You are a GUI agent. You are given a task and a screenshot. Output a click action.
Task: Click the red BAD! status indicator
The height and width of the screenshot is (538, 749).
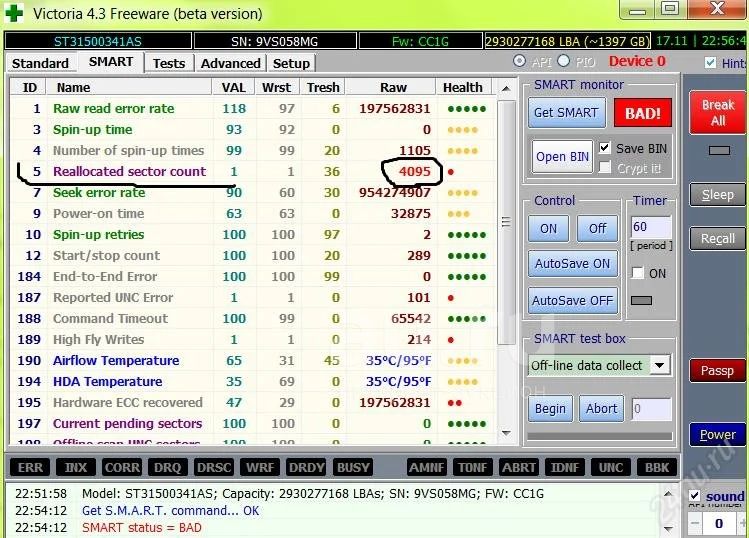click(642, 113)
